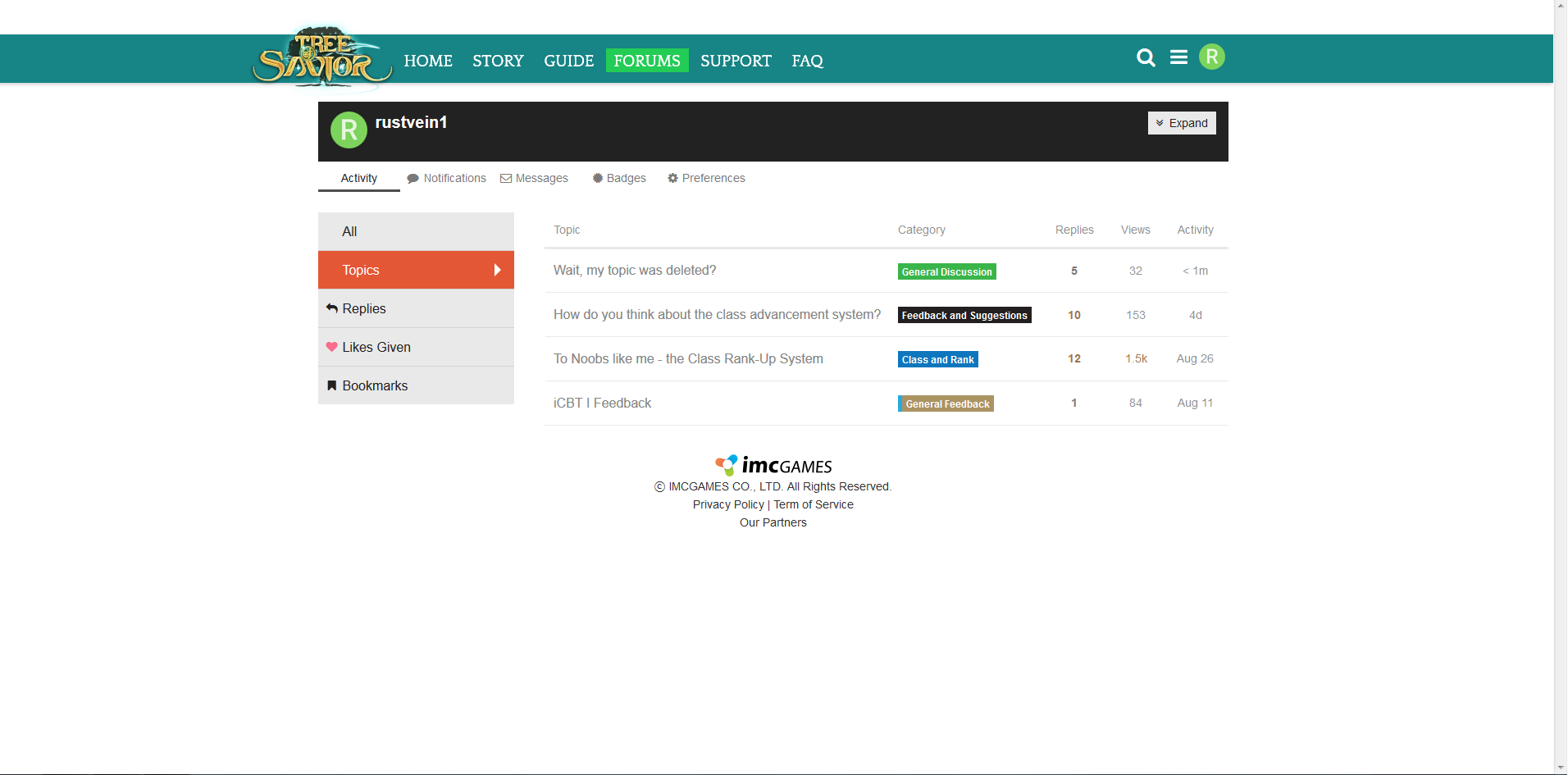Screen dimensions: 1568x775
Task: Click the large rustvein1 profile avatar
Action: pos(349,130)
